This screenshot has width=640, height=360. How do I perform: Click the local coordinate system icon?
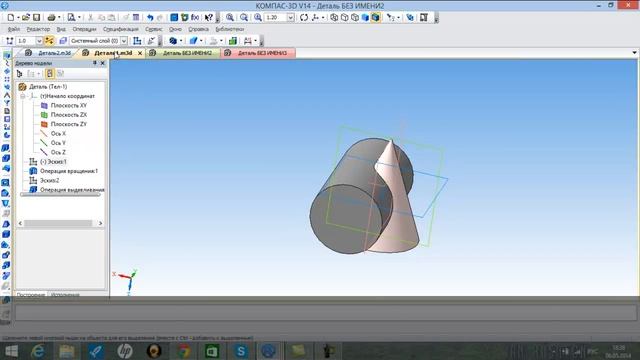137,41
